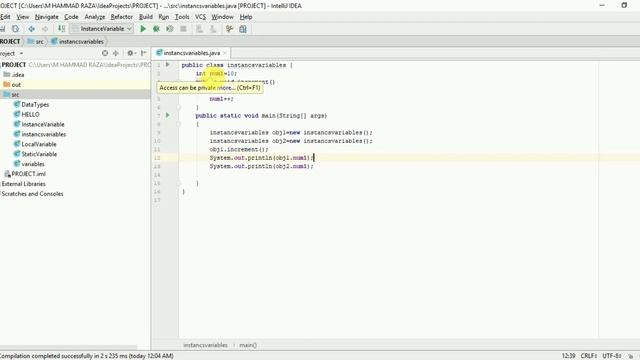The width and height of the screenshot is (640, 360).
Task: Select the instancsvariables.java editor tab
Action: click(x=191, y=53)
